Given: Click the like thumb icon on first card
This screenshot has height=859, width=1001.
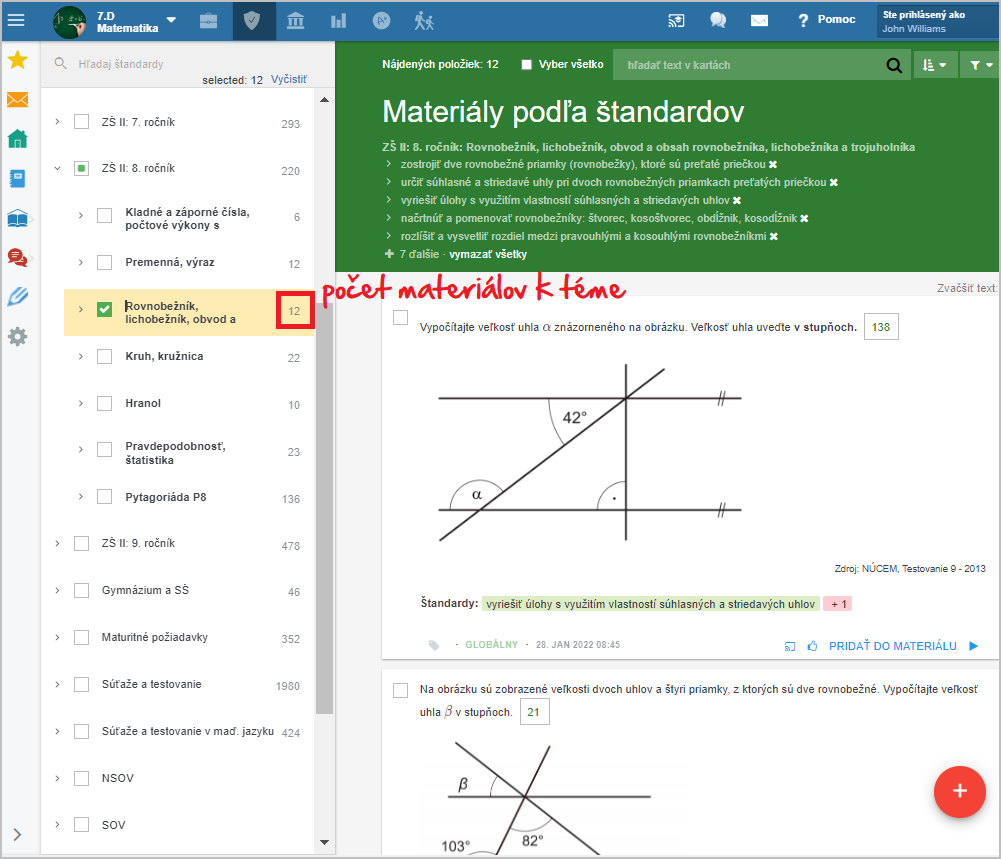Looking at the screenshot, I should click(812, 646).
